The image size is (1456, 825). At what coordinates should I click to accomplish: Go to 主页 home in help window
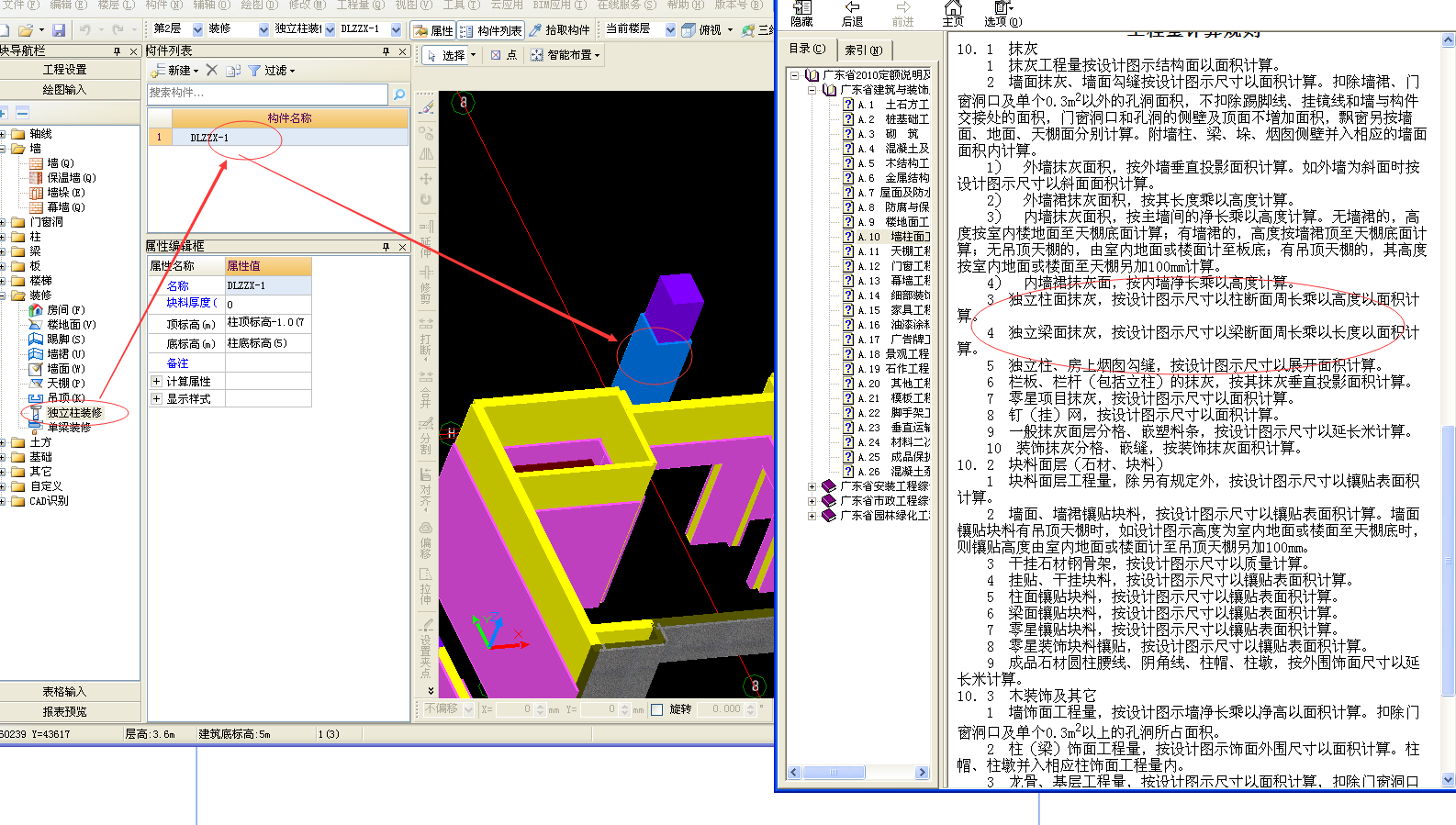coord(953,13)
